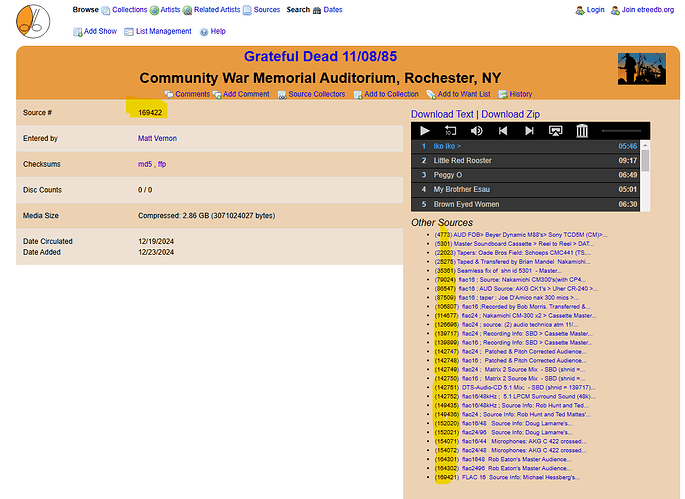Open Grateful Dead 11/08/85 title link
685x499 pixels.
tap(320, 56)
